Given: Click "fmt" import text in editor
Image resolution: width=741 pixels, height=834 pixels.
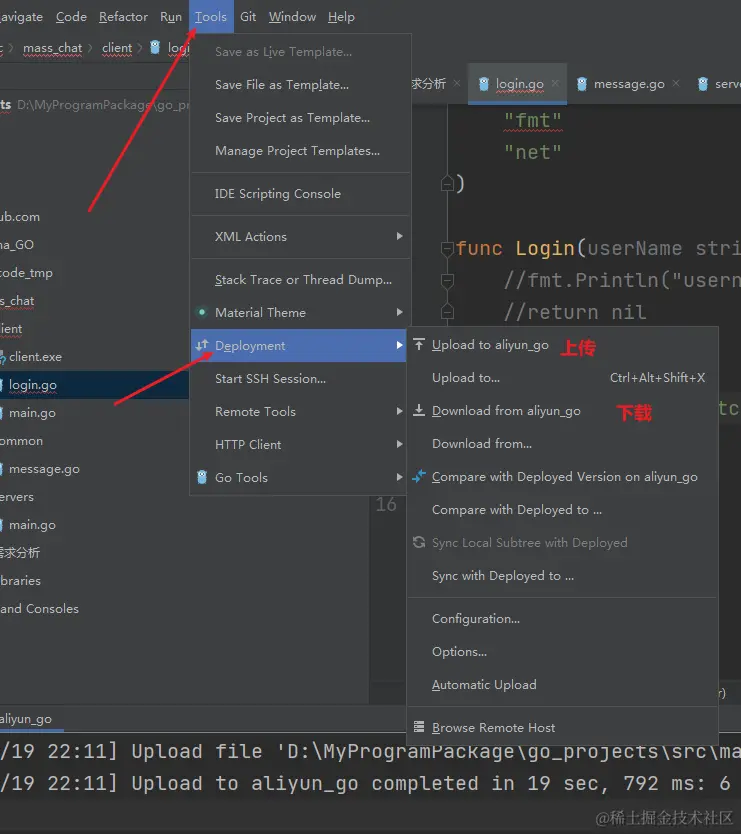Looking at the screenshot, I should coord(533,120).
